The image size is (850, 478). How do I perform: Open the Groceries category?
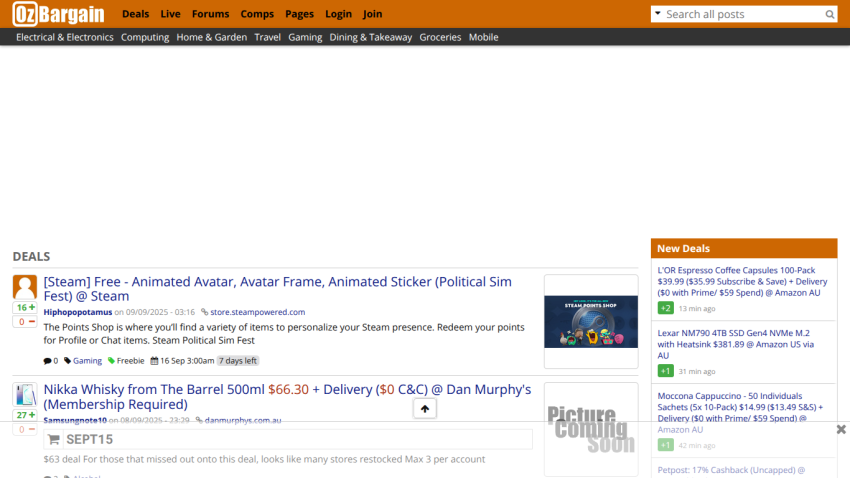(x=440, y=37)
